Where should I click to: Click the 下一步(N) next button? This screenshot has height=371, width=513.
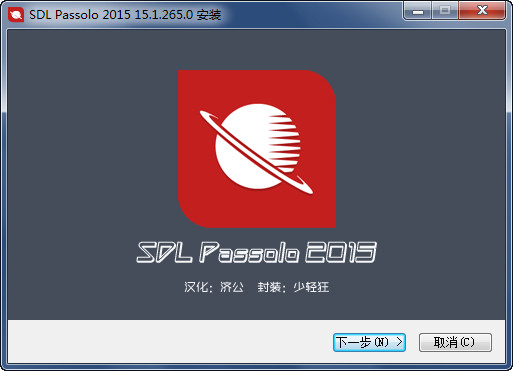[369, 342]
